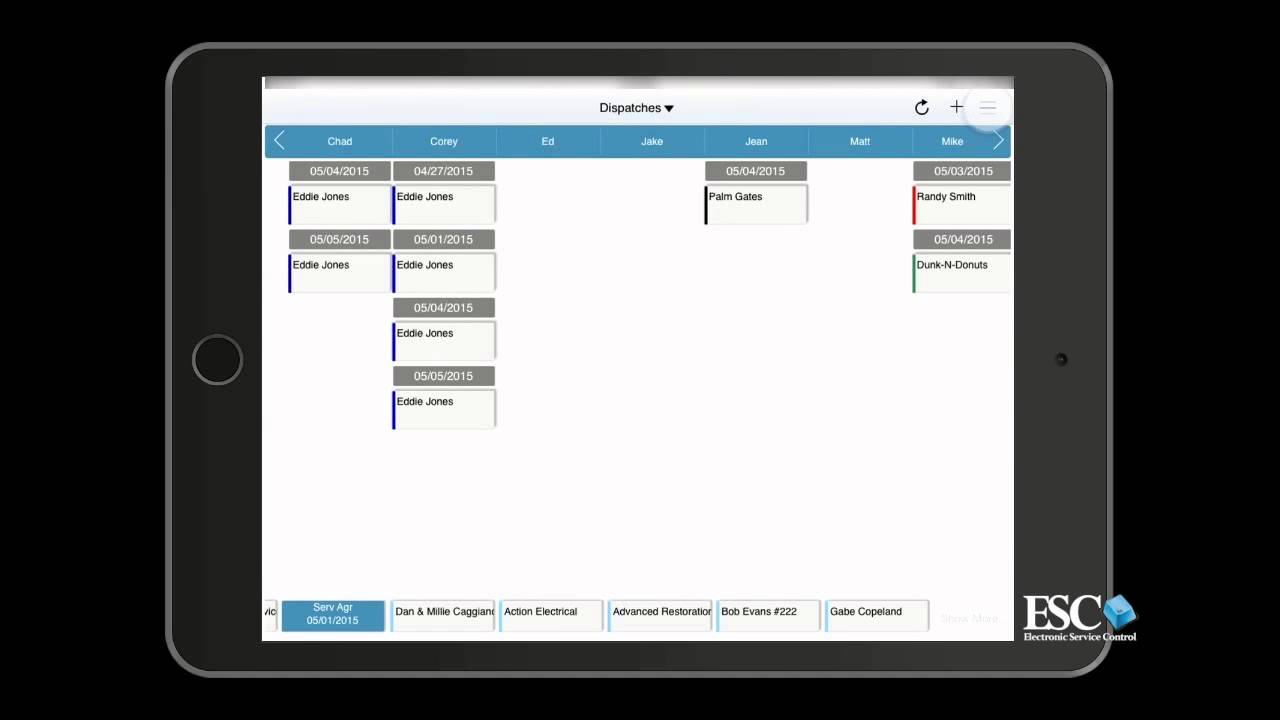Image resolution: width=1280 pixels, height=720 pixels.
Task: Select the Corey technician column
Action: click(444, 141)
